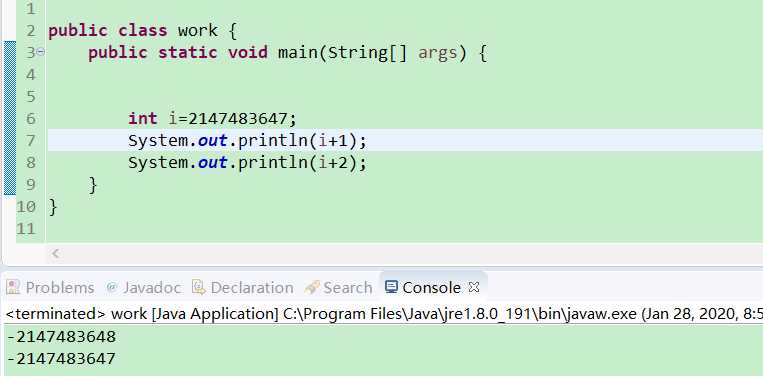Click the terminated work launch description
Screen dimensions: 763x376
click(x=384, y=314)
